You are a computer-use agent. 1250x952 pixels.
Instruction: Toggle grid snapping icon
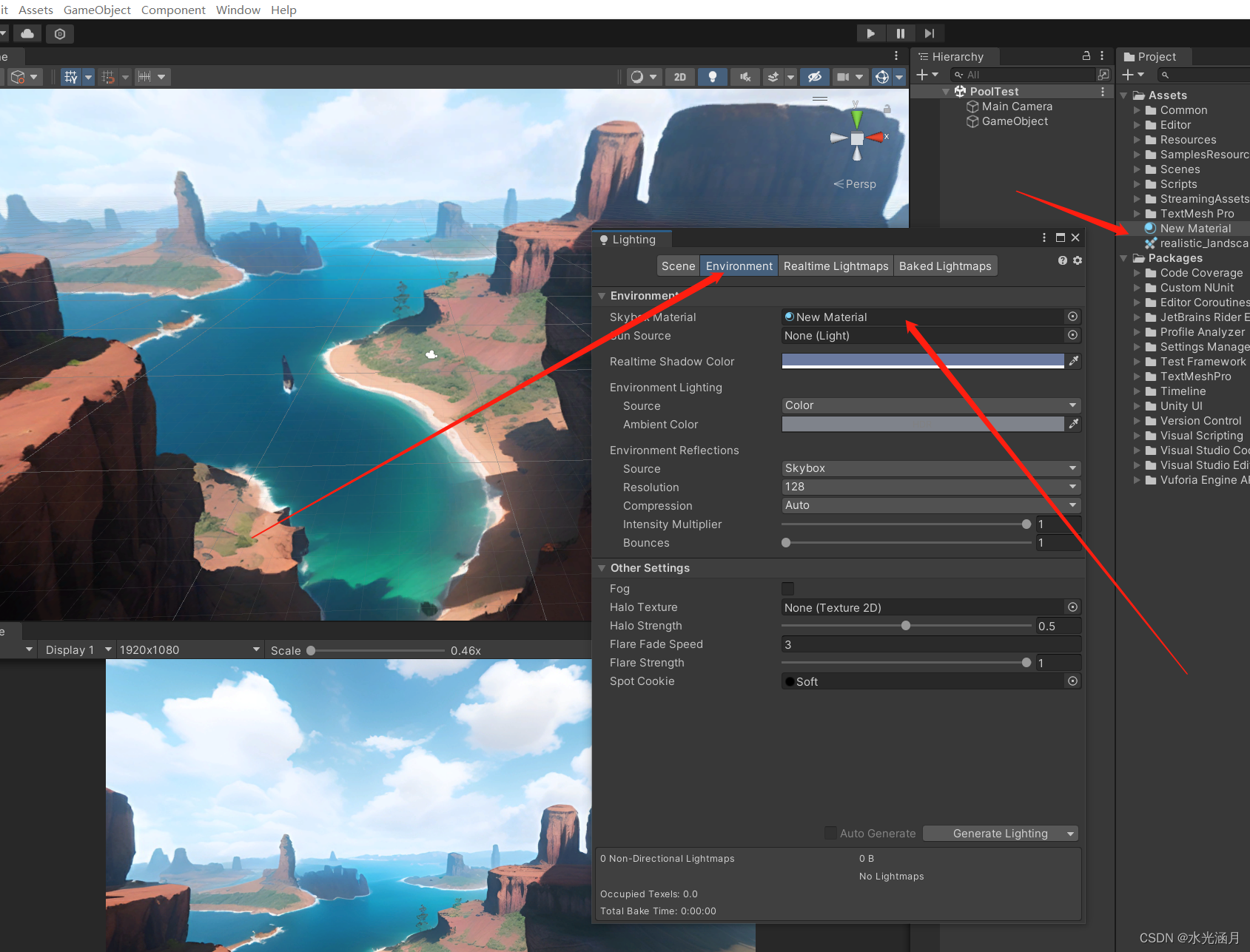coord(108,77)
